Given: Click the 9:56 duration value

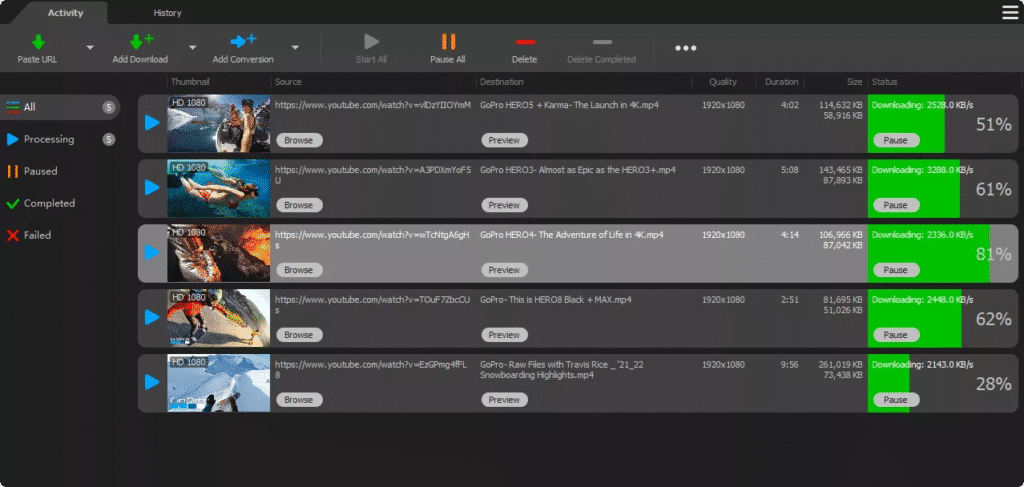Looking at the screenshot, I should [x=790, y=364].
